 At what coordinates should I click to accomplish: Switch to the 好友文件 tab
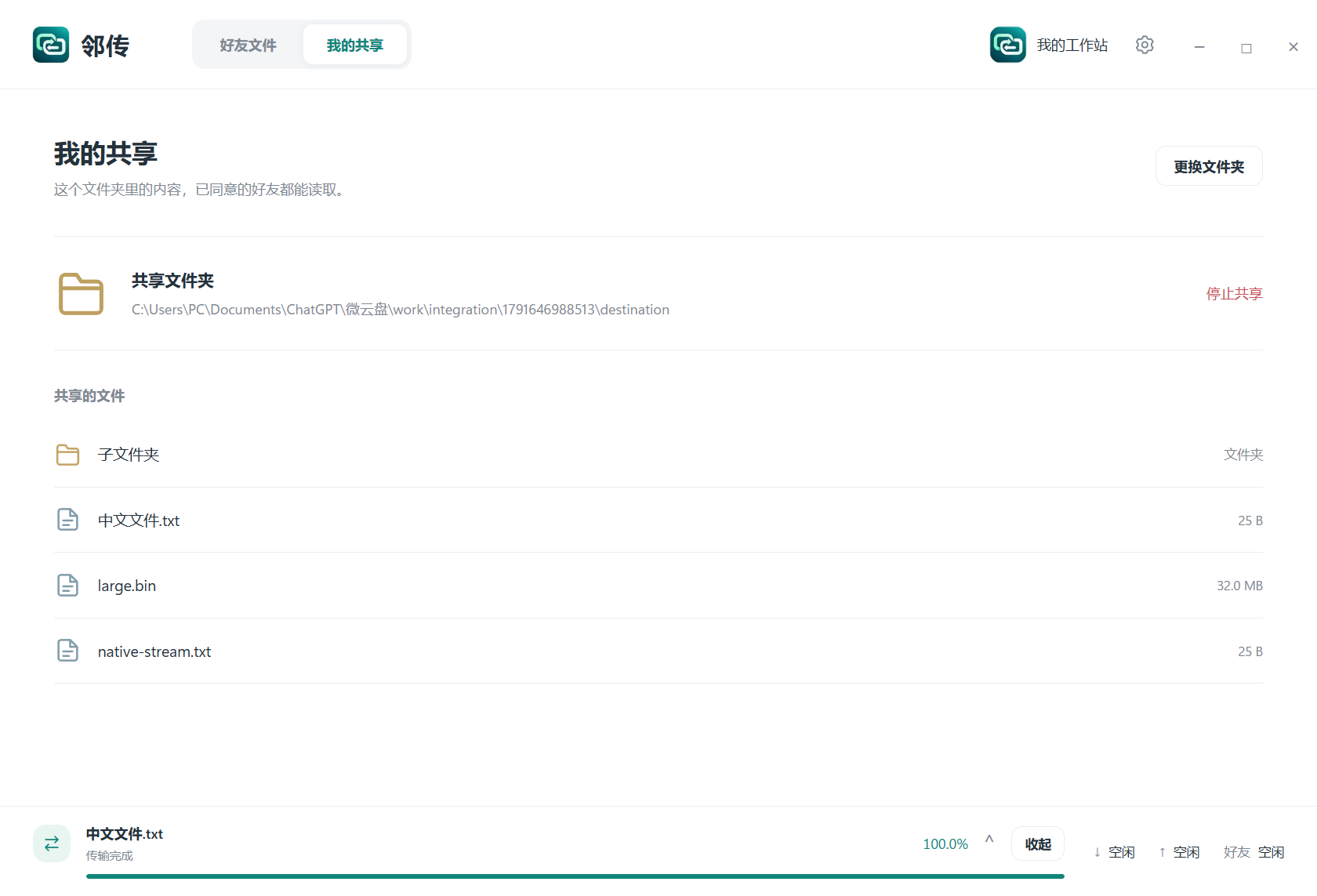click(x=249, y=45)
